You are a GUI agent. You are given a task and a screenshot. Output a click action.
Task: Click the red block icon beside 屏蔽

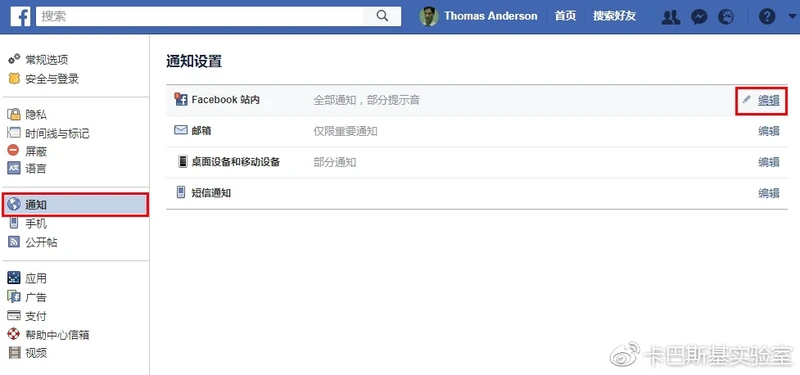[14, 151]
